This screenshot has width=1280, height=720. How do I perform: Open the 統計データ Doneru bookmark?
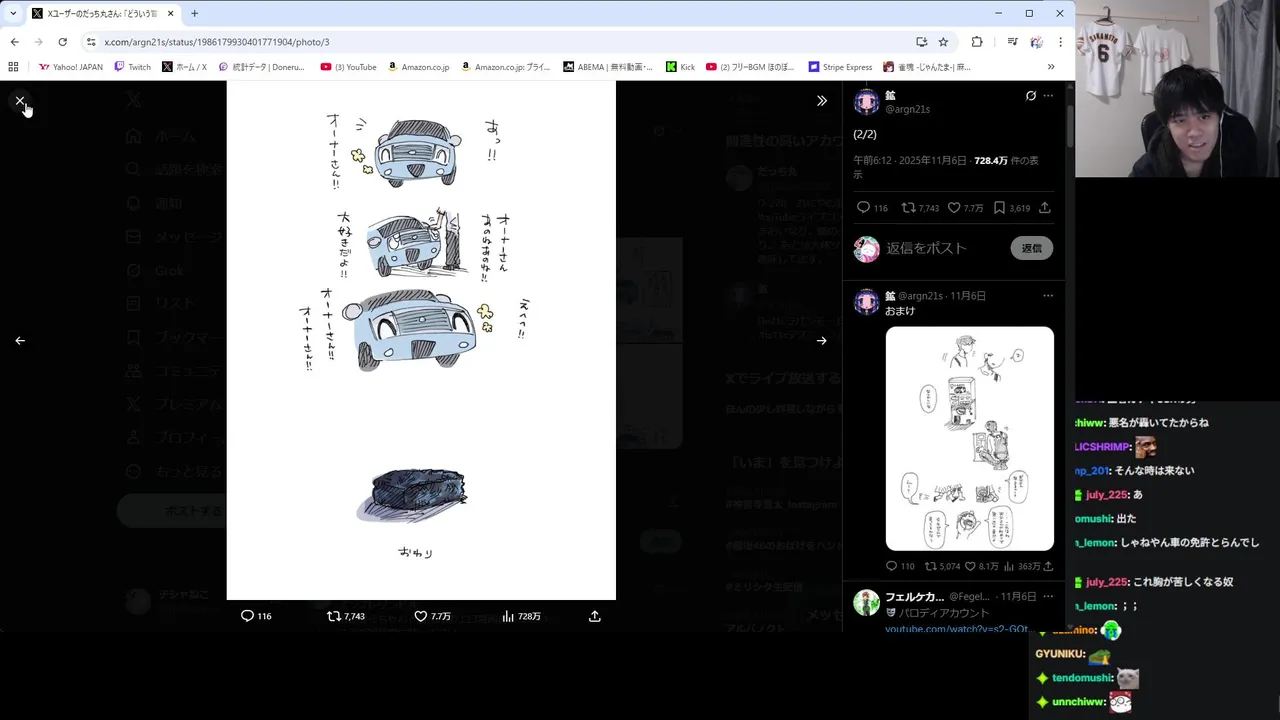pyautogui.click(x=261, y=67)
